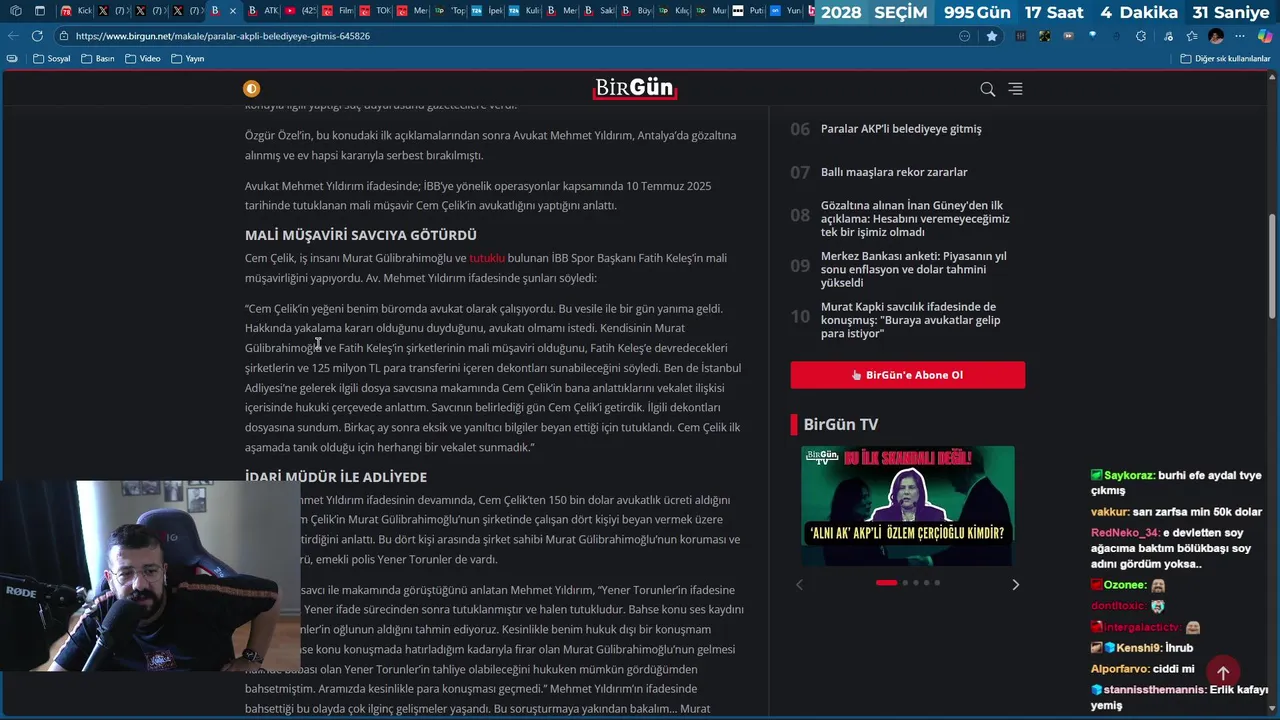
Task: Open the Diğer sık kullanılanlar folder
Action: pyautogui.click(x=1225, y=59)
